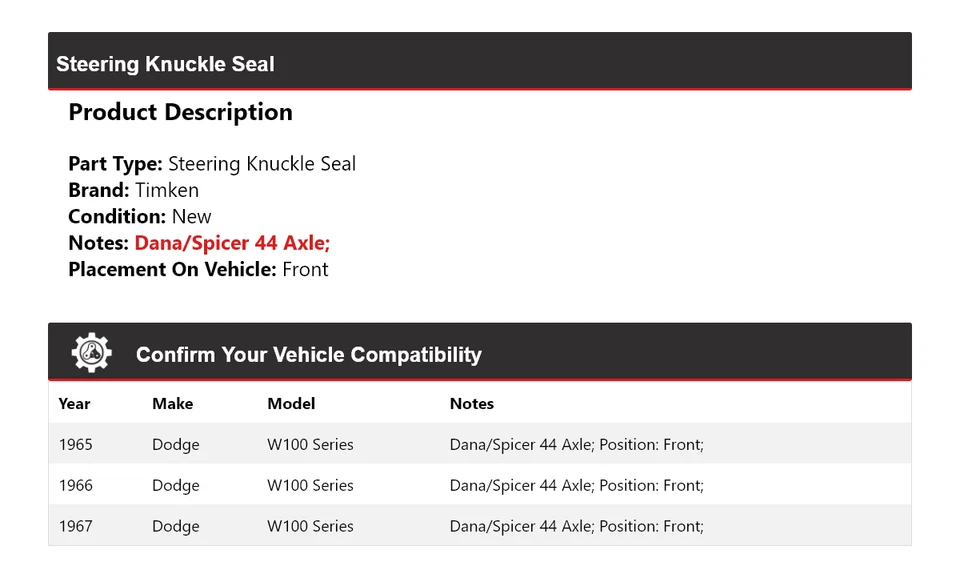Select the 1966 year cell
This screenshot has height=578, width=960.
(x=75, y=485)
